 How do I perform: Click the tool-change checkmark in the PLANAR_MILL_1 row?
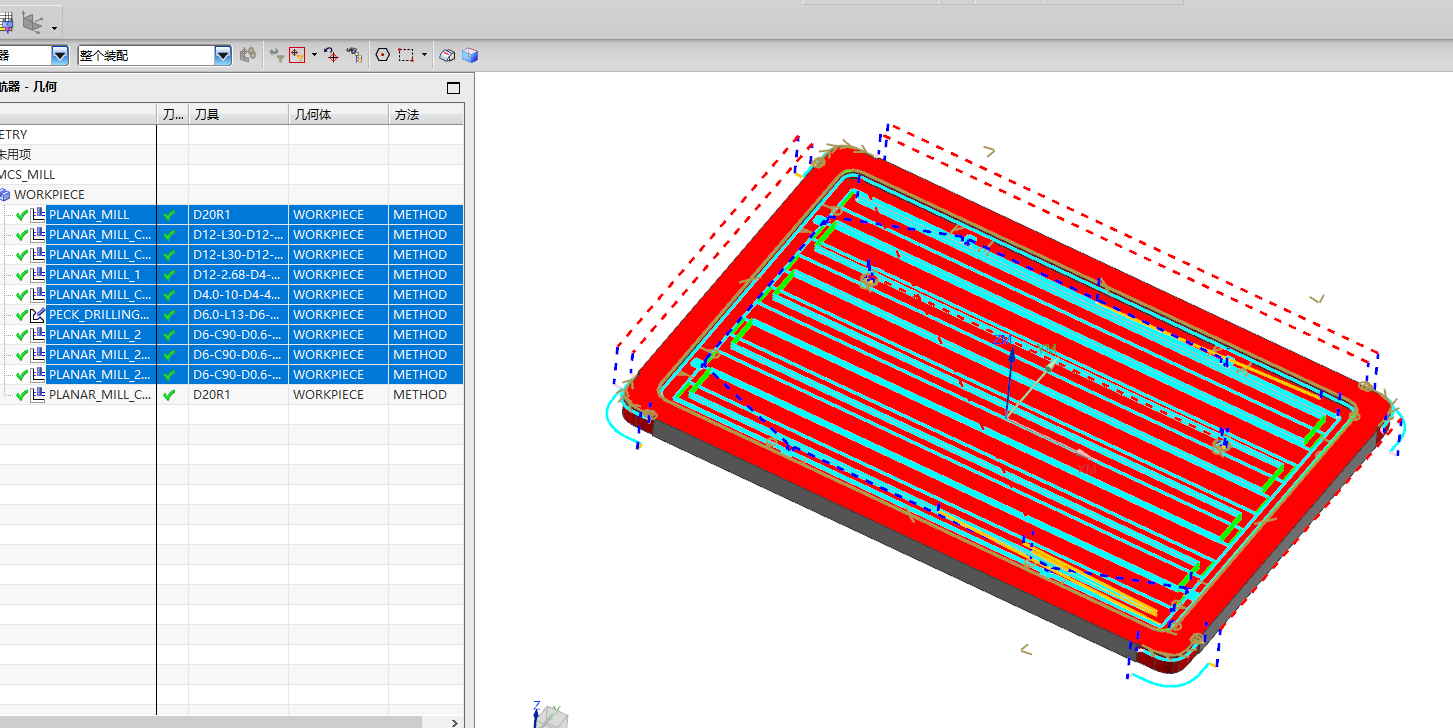[x=170, y=275]
